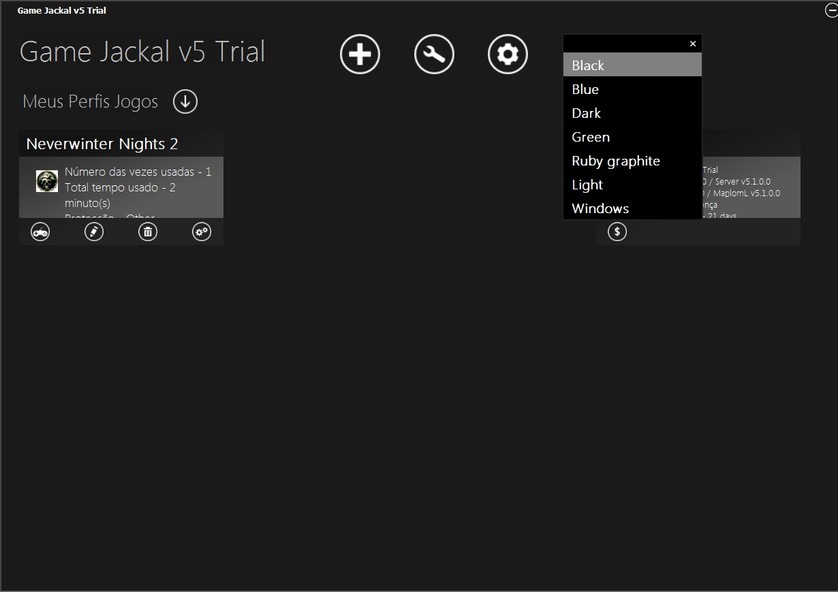Open the gear settings icon
This screenshot has width=838, height=600.
[x=508, y=54]
